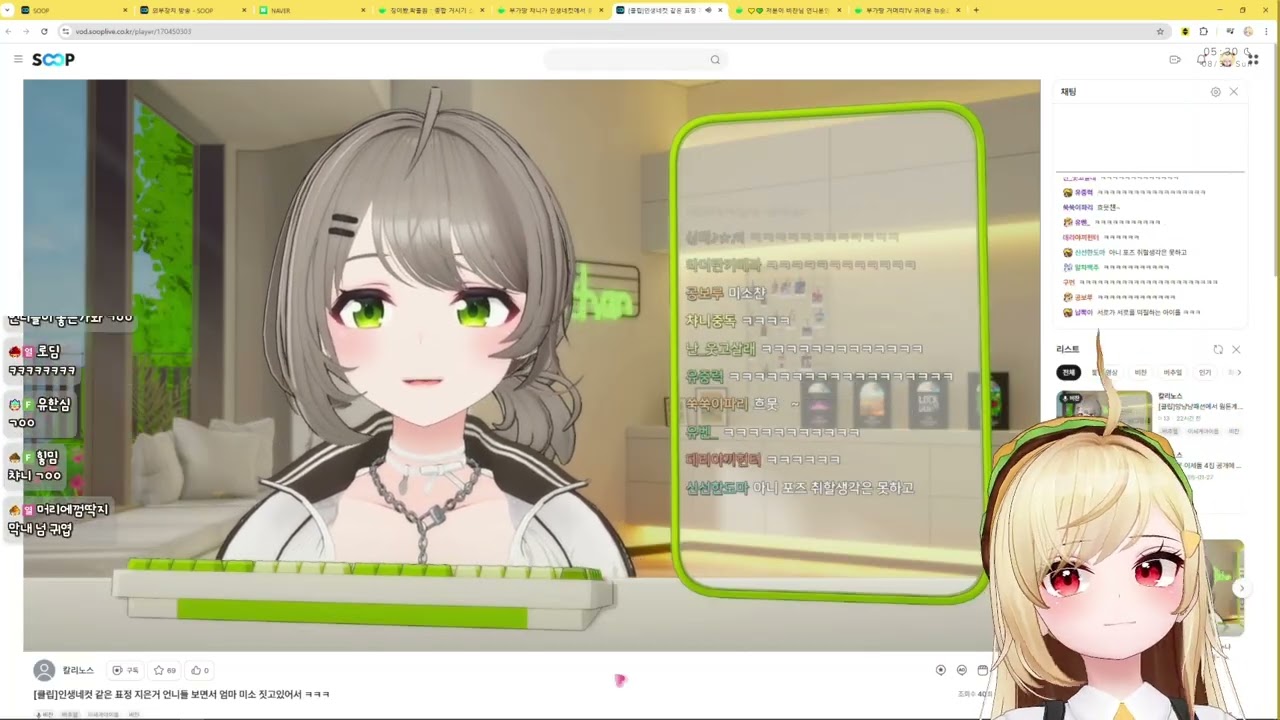This screenshot has width=1280, height=720.
Task: Open the 칼리노스 channel name link
Action: (x=78, y=670)
